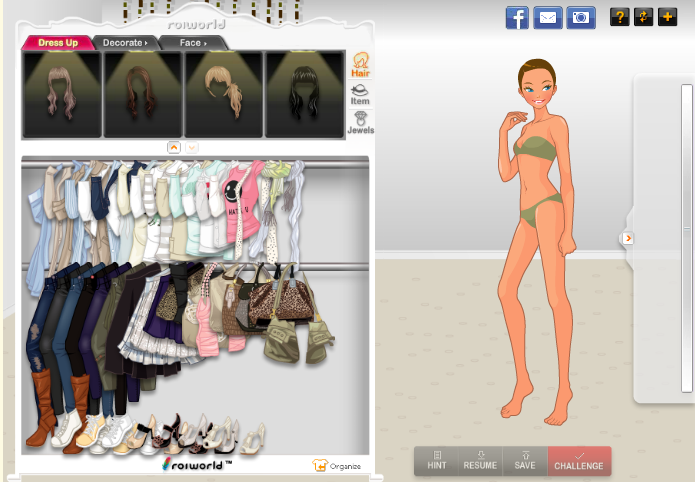Click the envelope email icon
This screenshot has height=482, width=695.
point(547,17)
